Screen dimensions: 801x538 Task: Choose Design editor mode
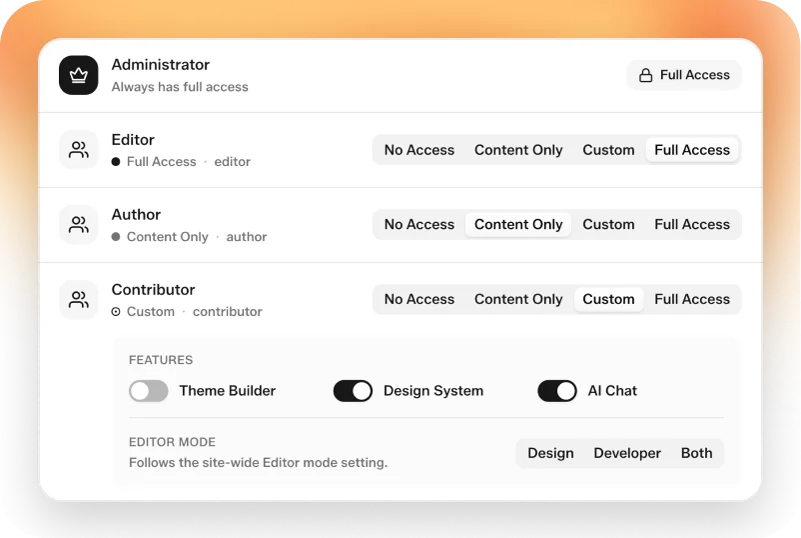[550, 453]
